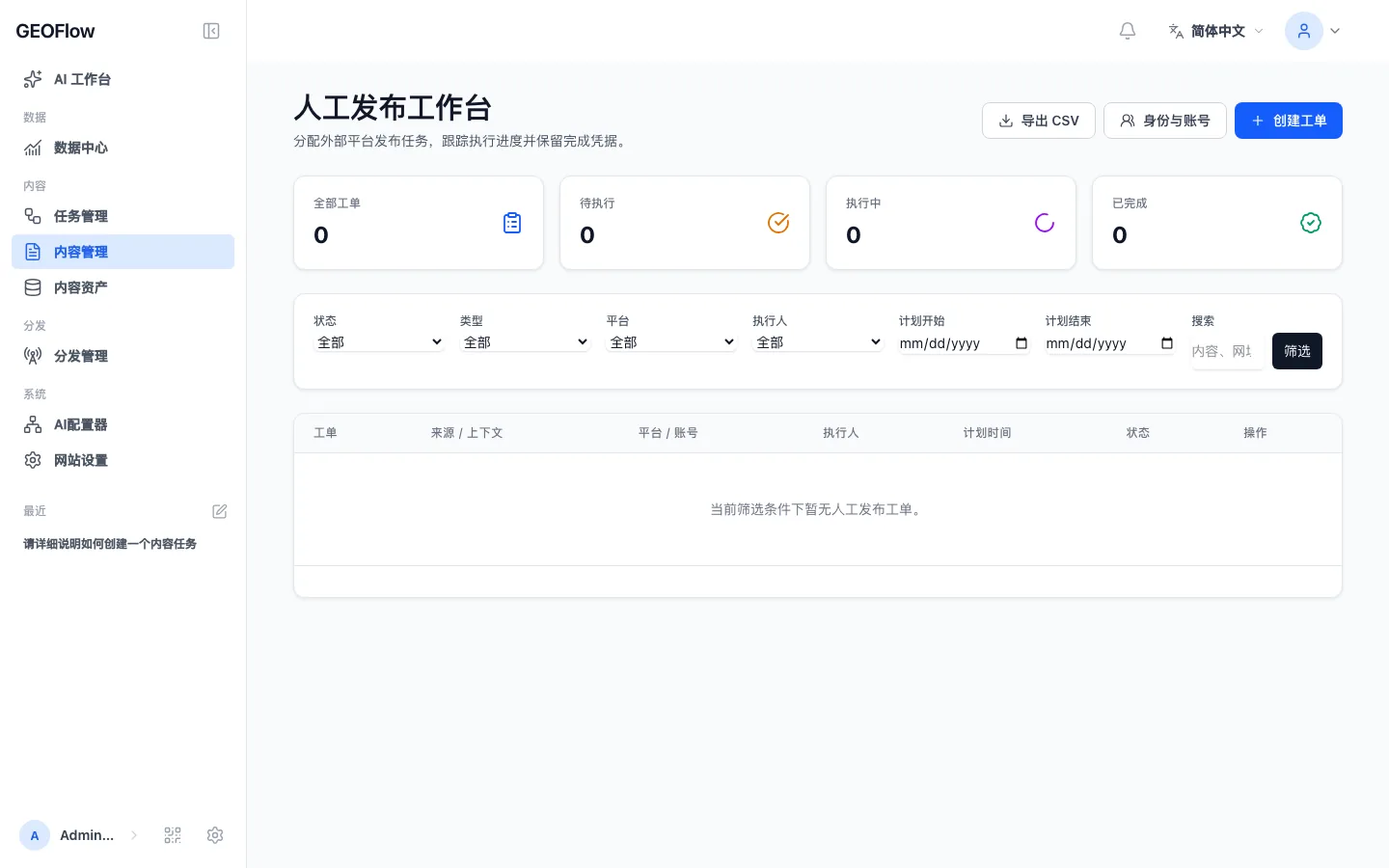Click the 来源 / 上下文 column header
Screen dimensions: 1389x868
[467, 433]
